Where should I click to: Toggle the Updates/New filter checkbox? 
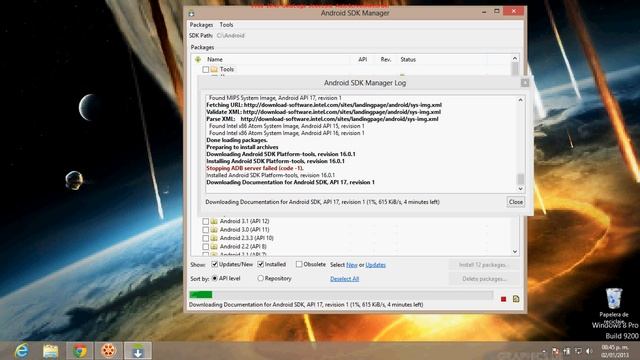click(215, 264)
